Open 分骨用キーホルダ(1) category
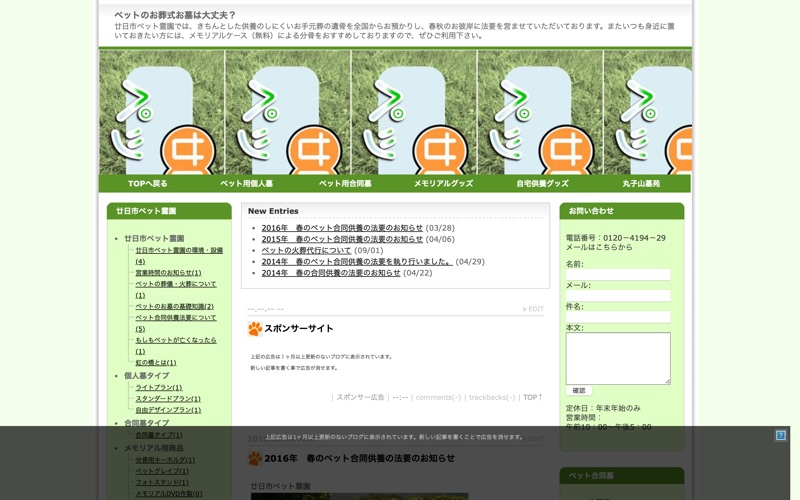 coord(165,460)
